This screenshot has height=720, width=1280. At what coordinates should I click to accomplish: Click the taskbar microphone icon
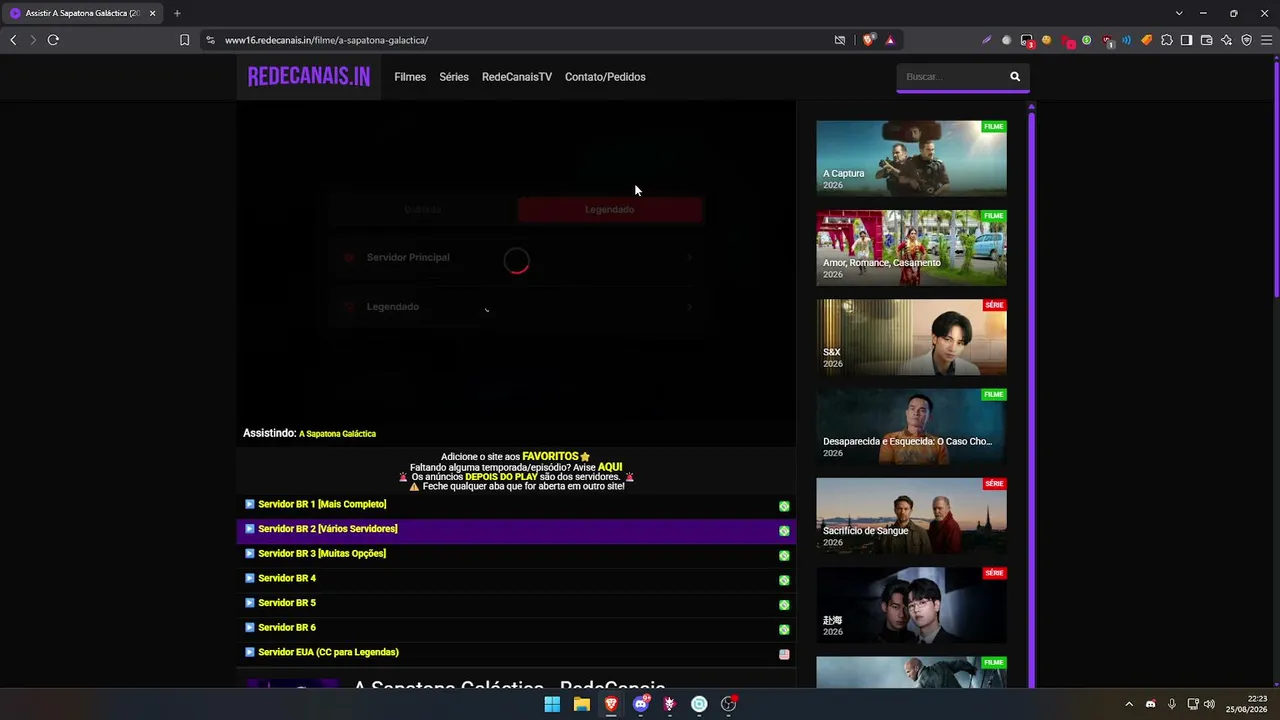point(1172,704)
